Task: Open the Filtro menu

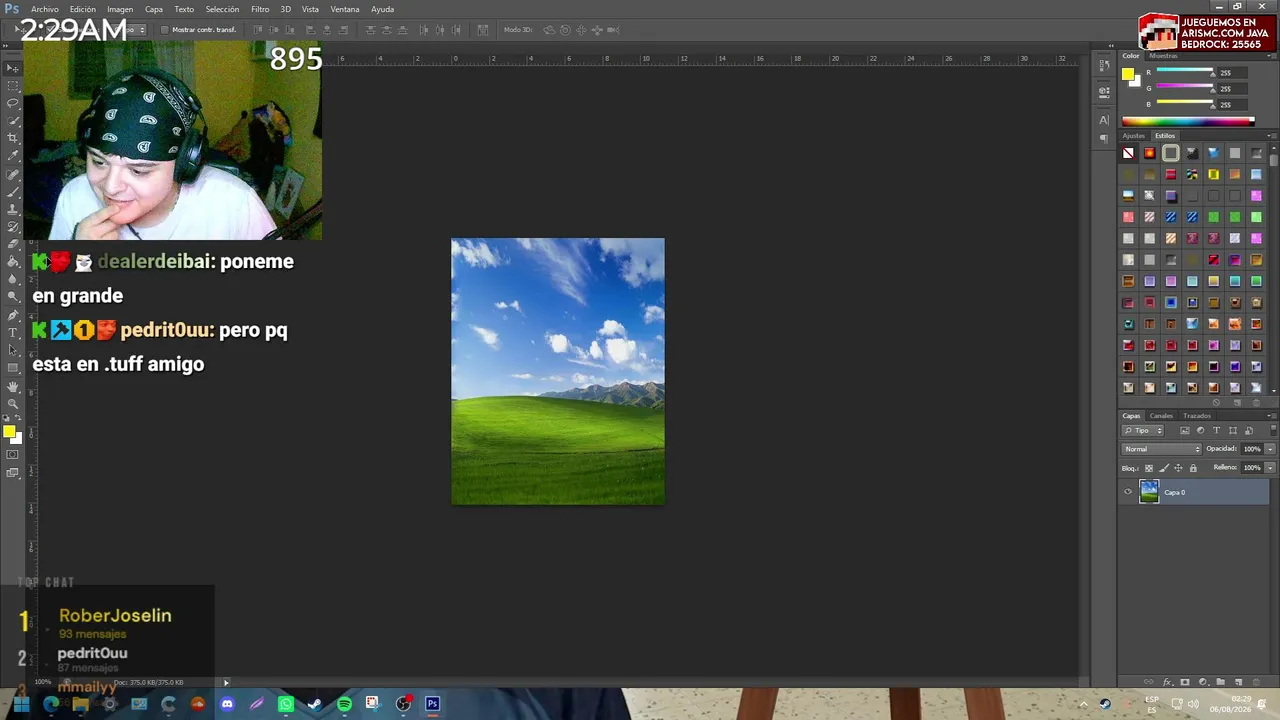Action: (x=260, y=9)
